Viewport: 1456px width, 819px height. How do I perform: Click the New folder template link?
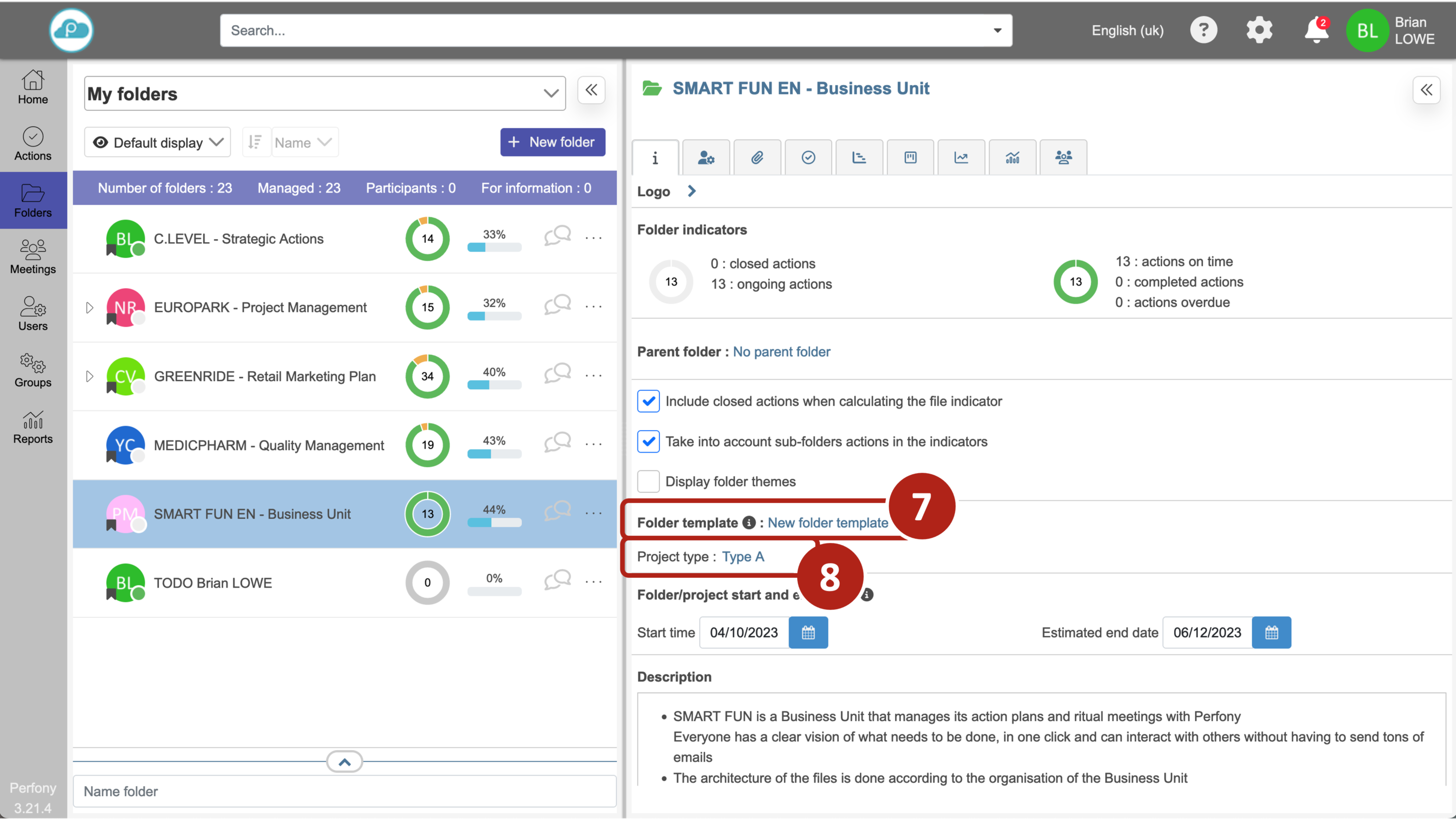[x=828, y=523]
